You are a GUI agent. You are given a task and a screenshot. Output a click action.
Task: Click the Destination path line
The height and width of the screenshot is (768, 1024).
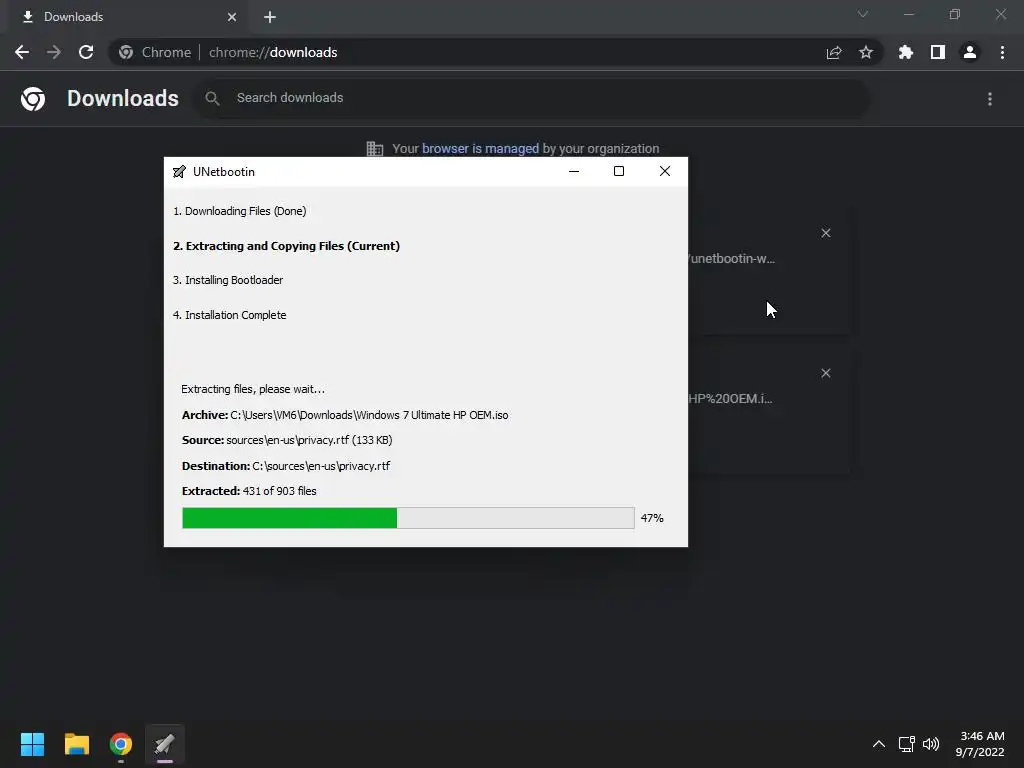click(286, 466)
